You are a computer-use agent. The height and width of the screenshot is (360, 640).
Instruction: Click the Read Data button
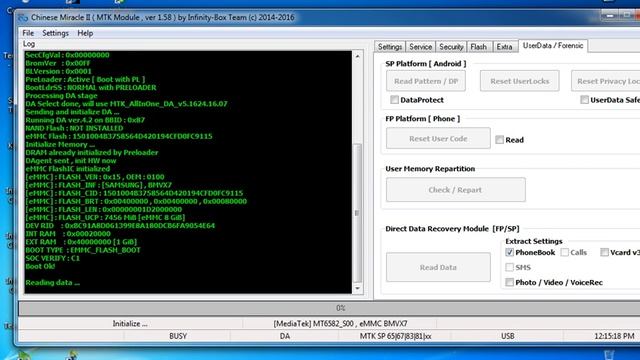[x=438, y=267]
